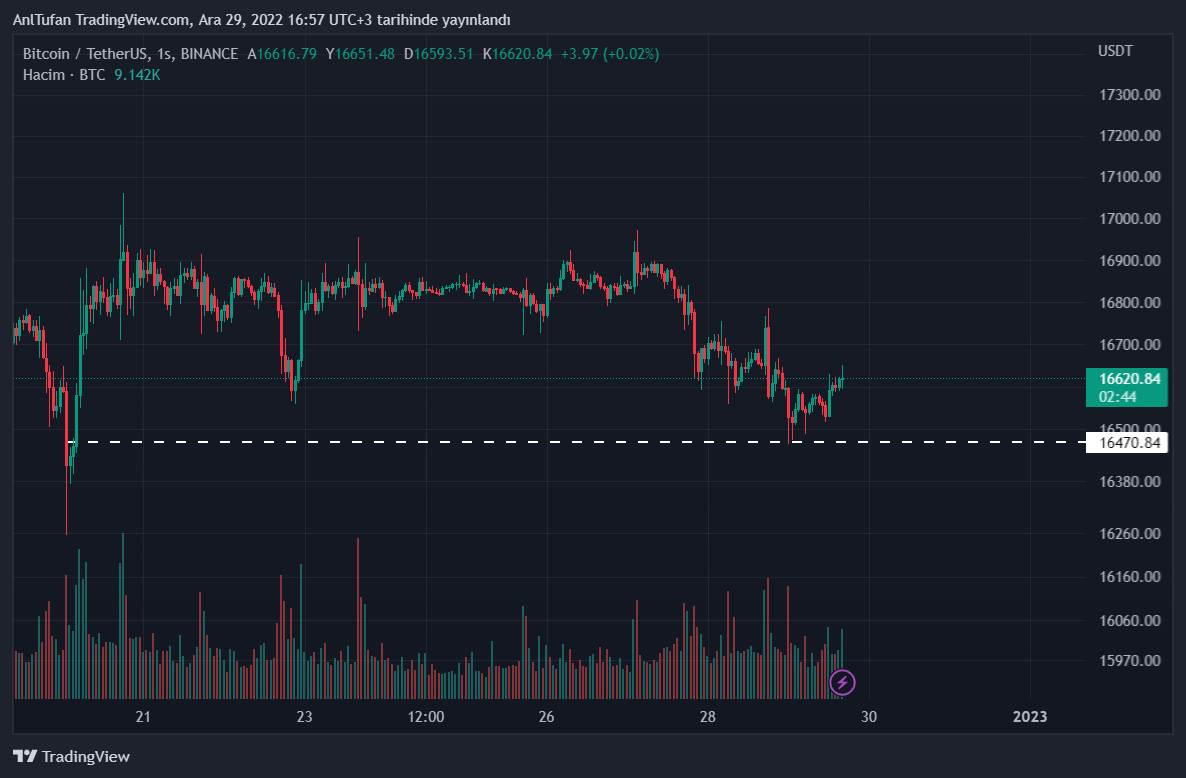The width and height of the screenshot is (1186, 778).
Task: Click the +3.97 (+0.02%) change value
Action: point(610,54)
